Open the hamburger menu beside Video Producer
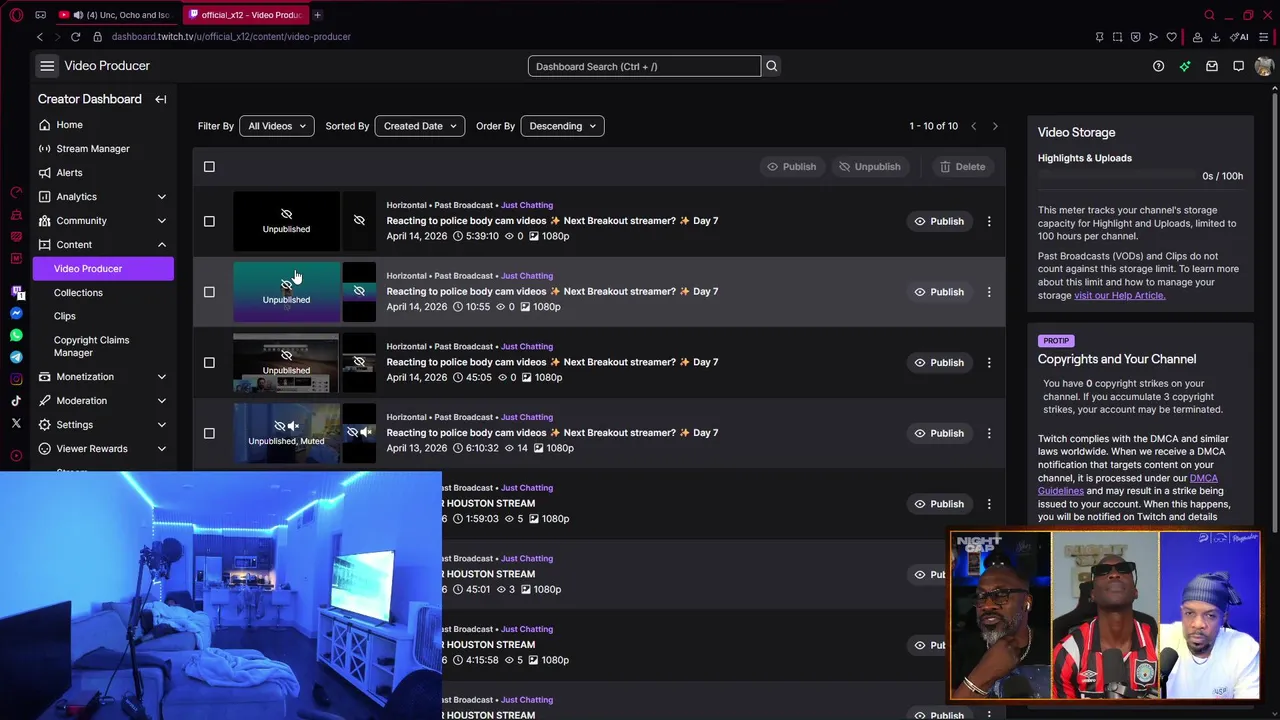This screenshot has height=720, width=1280. [x=47, y=66]
